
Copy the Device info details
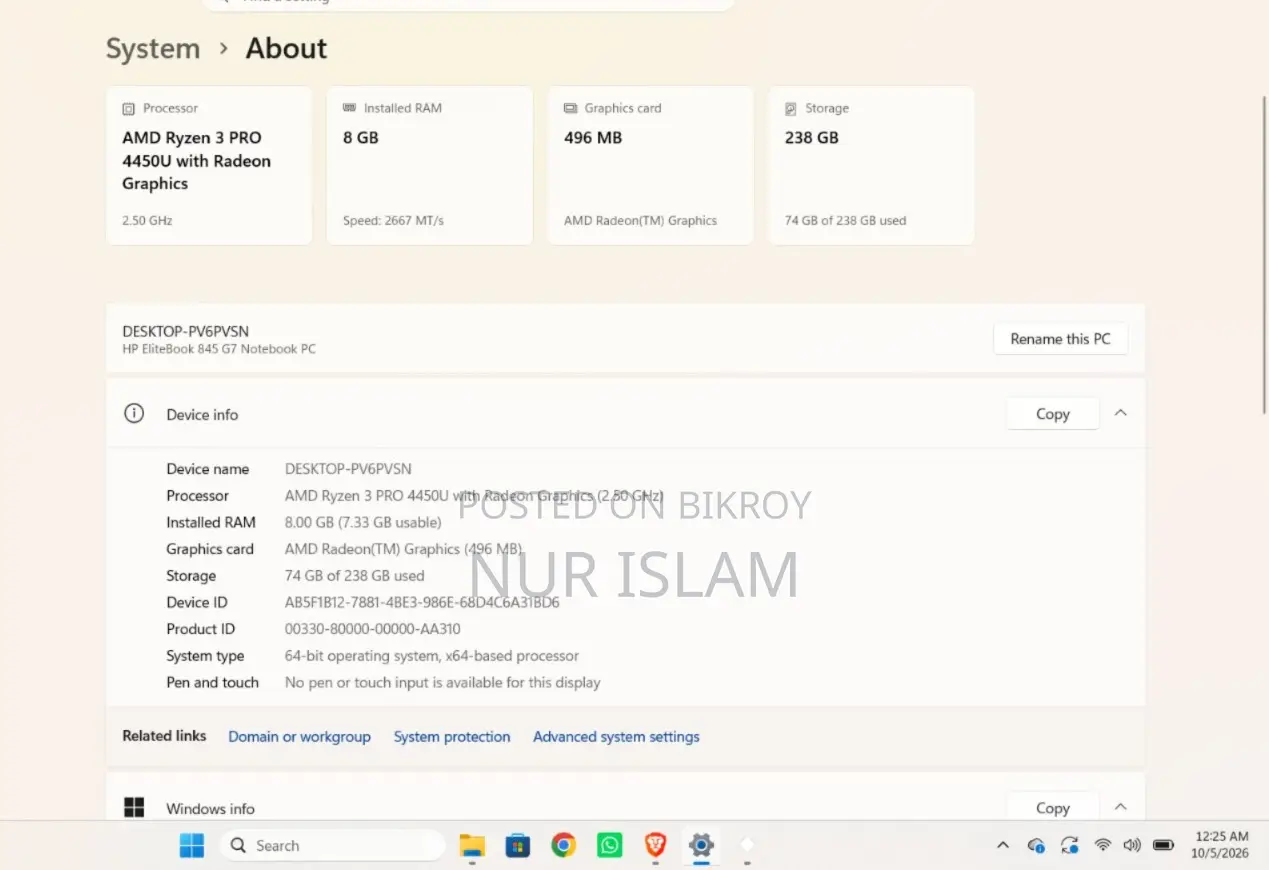pos(1053,414)
